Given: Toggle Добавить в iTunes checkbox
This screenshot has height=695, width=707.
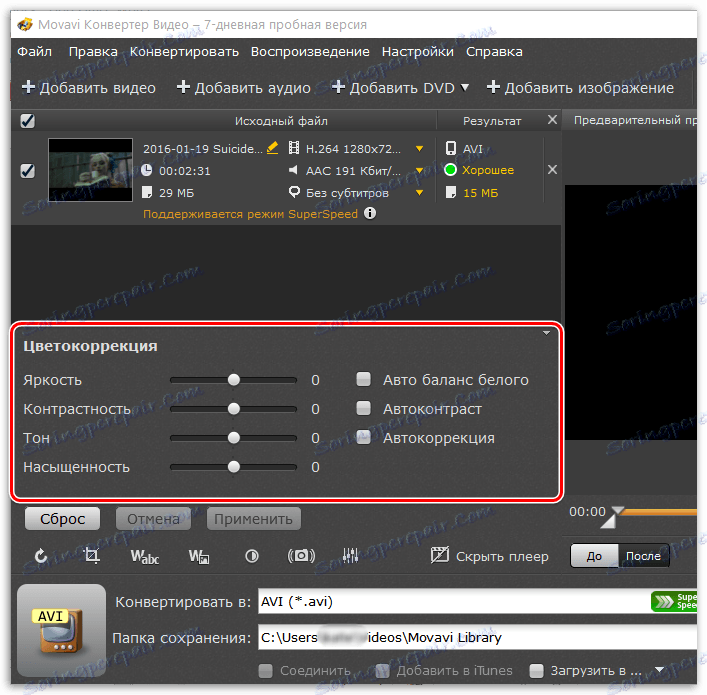Looking at the screenshot, I should [x=382, y=671].
